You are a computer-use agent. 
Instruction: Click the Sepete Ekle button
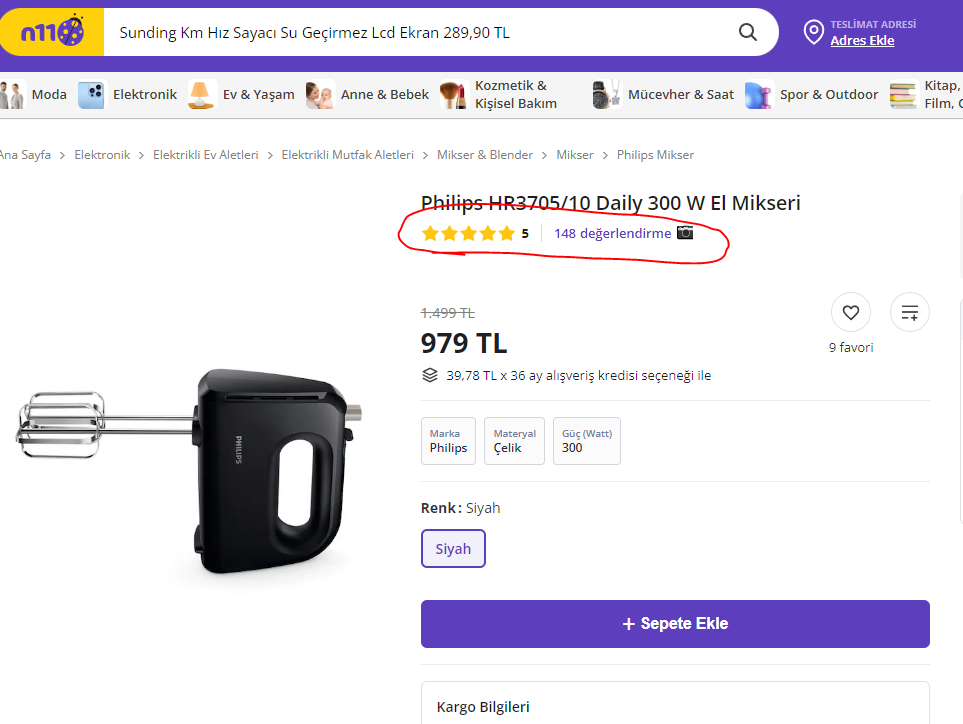[674, 623]
